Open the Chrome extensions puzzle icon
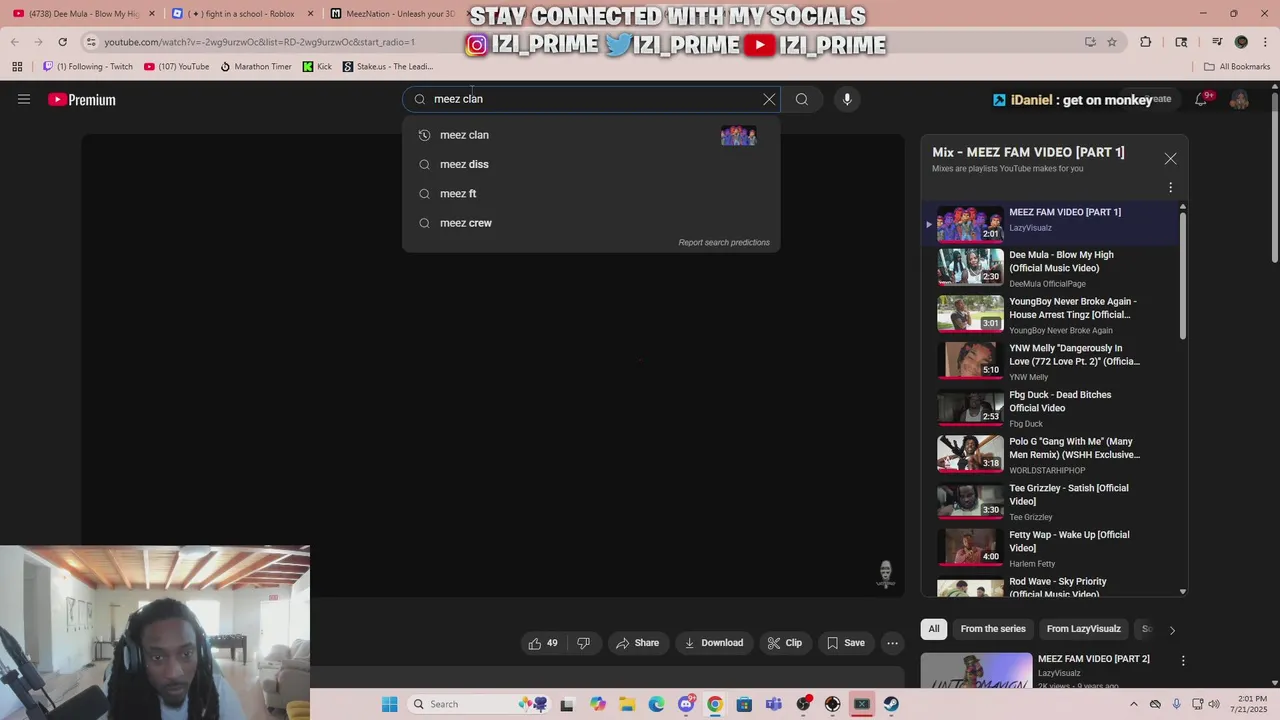Viewport: 1280px width, 720px height. pyautogui.click(x=1146, y=42)
